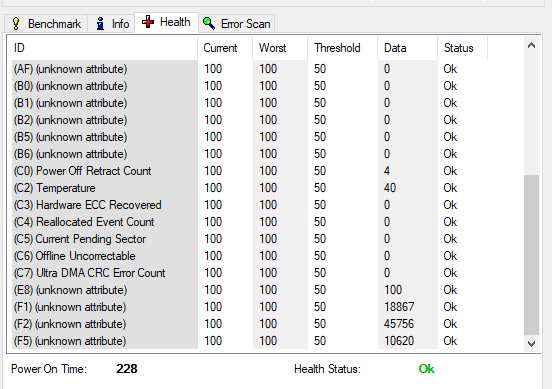Select the (B1) unknown attribute row
This screenshot has height=389, width=552.
point(250,103)
